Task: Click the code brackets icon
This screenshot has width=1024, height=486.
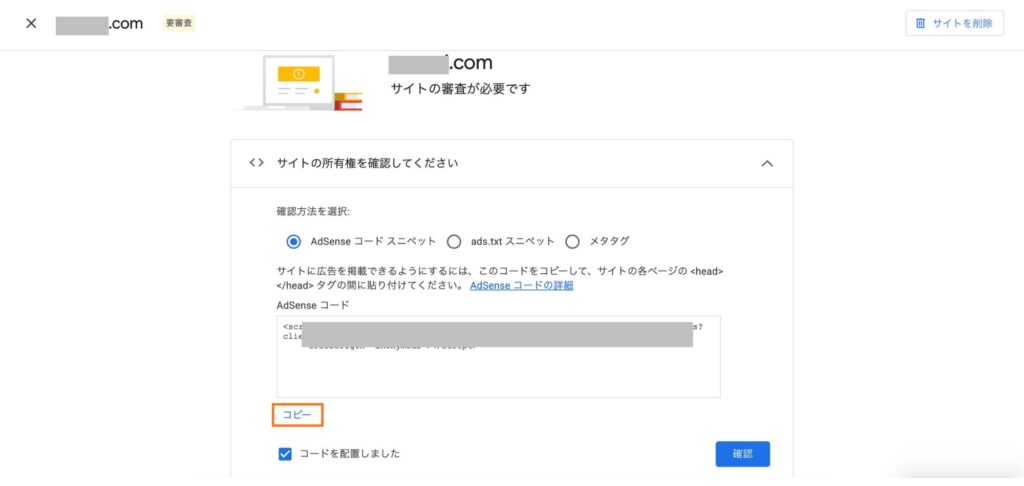Action: click(256, 163)
